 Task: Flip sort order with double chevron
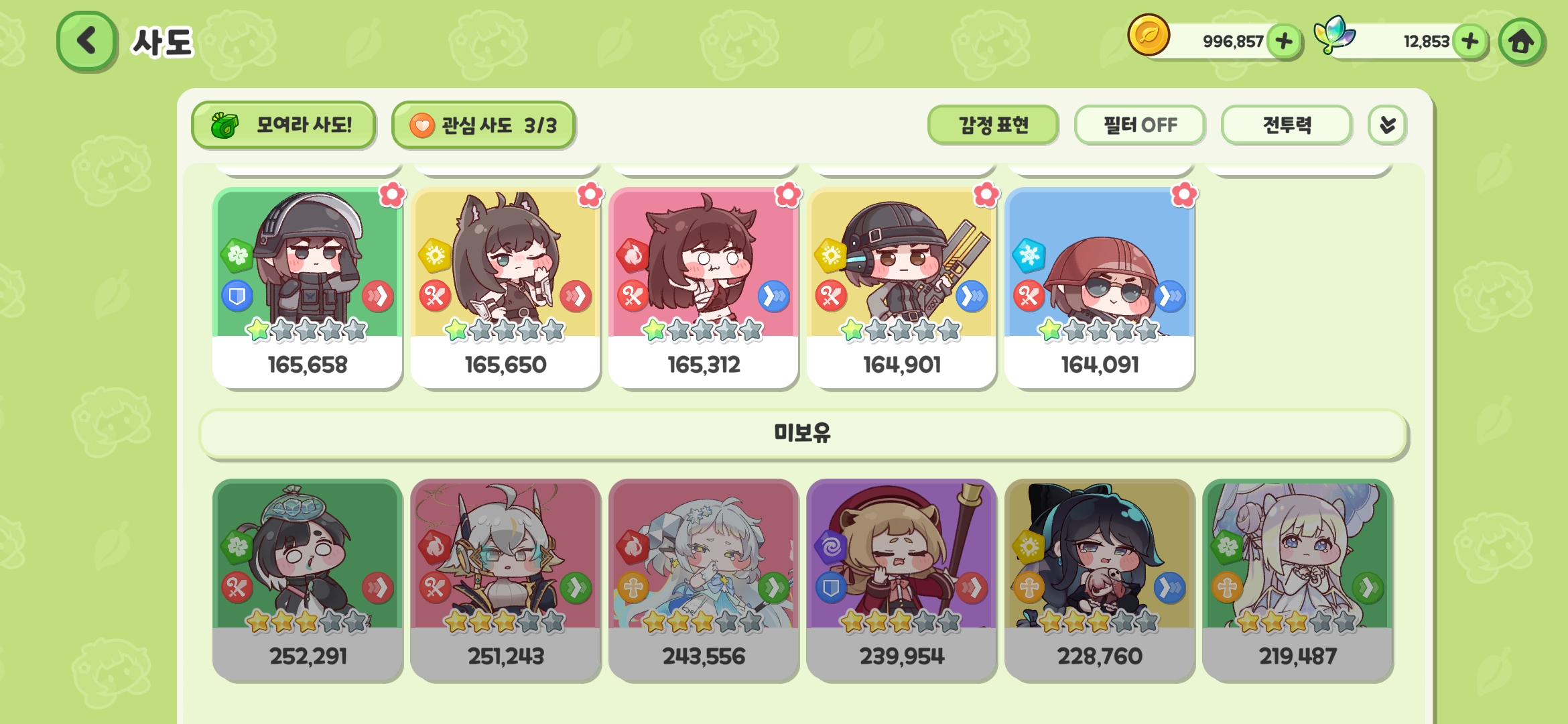[x=1388, y=125]
